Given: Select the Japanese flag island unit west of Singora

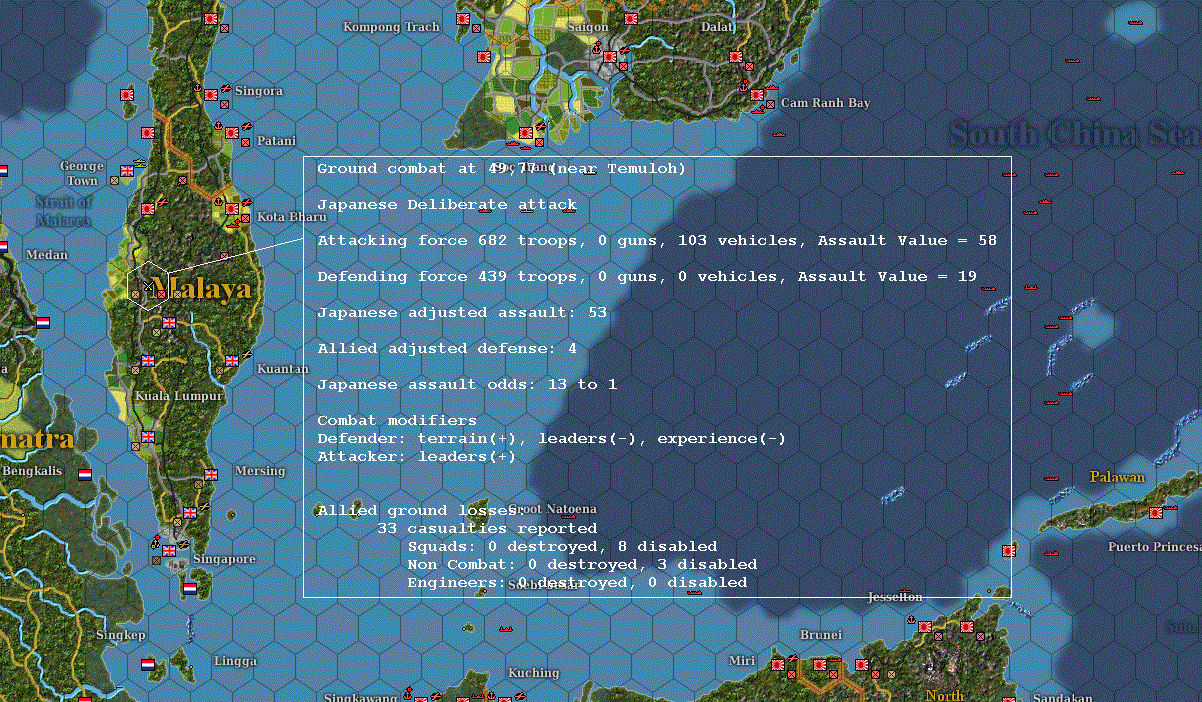Looking at the screenshot, I should (x=127, y=95).
